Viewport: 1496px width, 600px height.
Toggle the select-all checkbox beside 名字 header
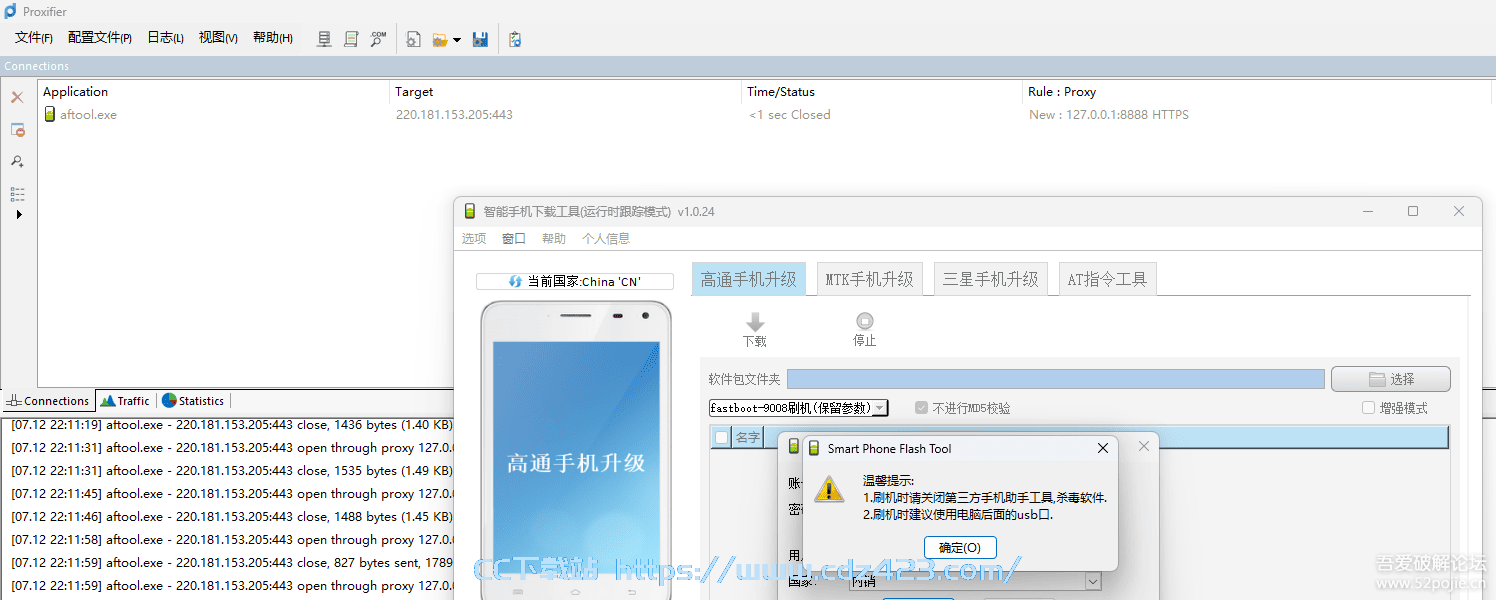click(x=721, y=437)
